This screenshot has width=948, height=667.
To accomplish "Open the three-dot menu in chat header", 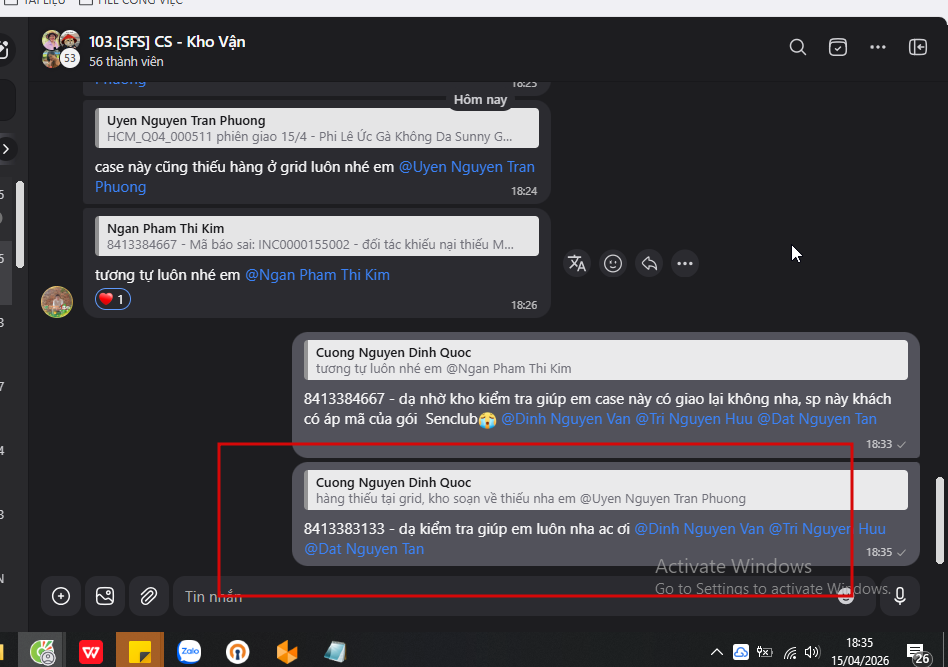I will point(877,47).
